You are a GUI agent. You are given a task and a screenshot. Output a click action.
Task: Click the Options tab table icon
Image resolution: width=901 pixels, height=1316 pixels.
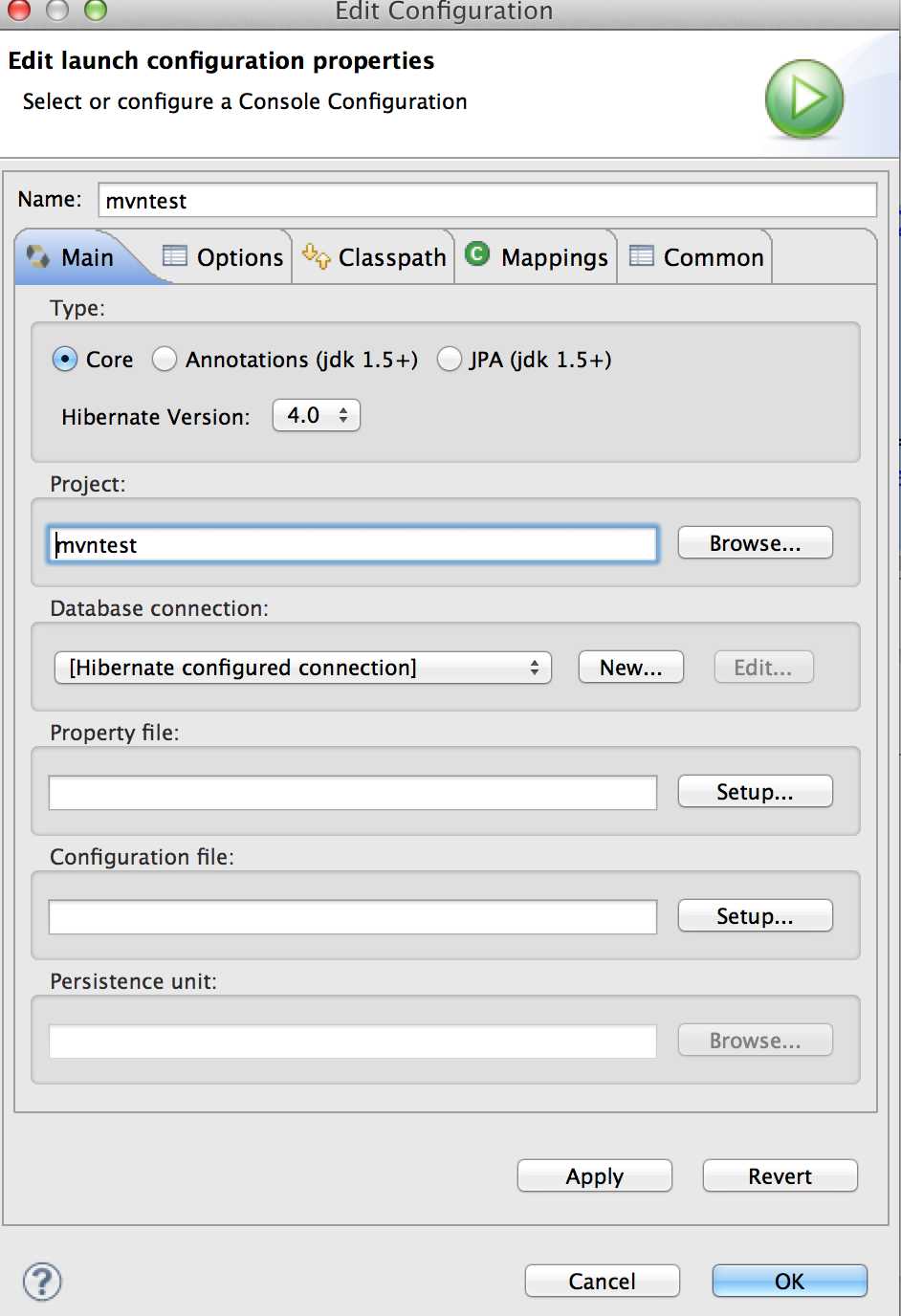(x=174, y=255)
